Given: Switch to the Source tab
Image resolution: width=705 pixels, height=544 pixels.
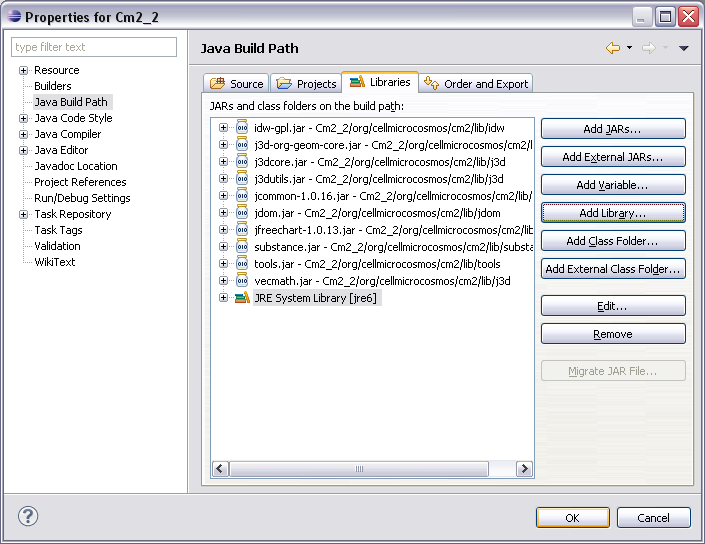Looking at the screenshot, I should point(236,84).
